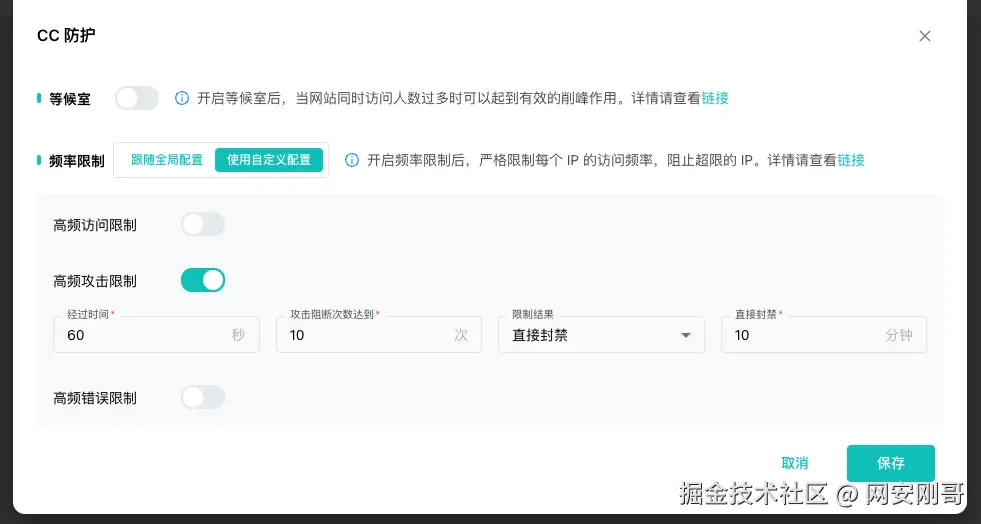The image size is (981, 524).
Task: Turn on 高频错误限制 switch
Action: pos(203,397)
